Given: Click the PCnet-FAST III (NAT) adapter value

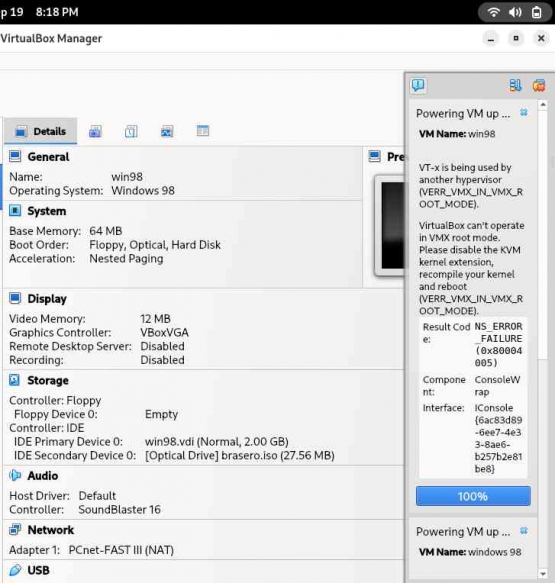Looking at the screenshot, I should (x=121, y=550).
